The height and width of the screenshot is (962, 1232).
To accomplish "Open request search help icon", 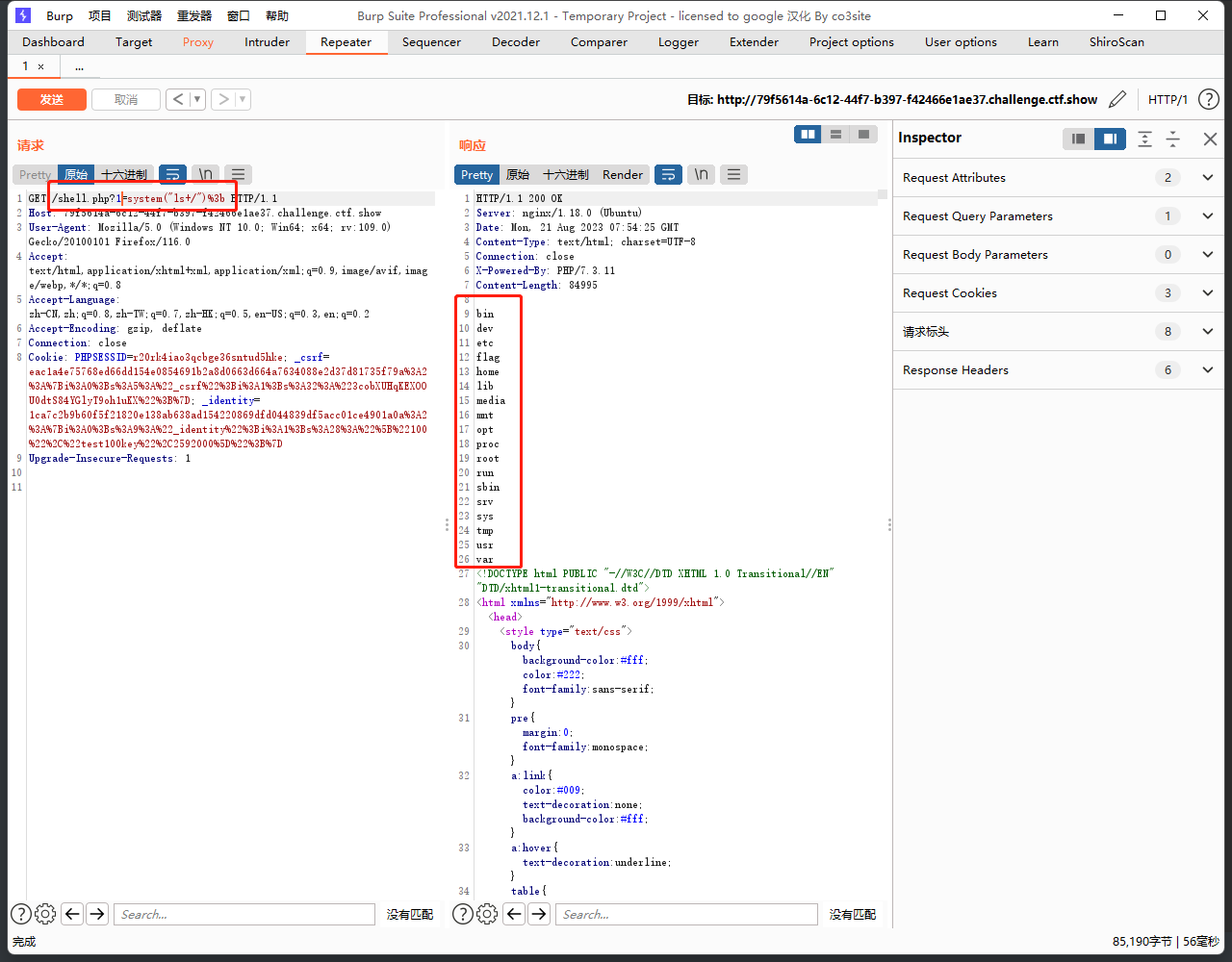I will click(x=20, y=914).
